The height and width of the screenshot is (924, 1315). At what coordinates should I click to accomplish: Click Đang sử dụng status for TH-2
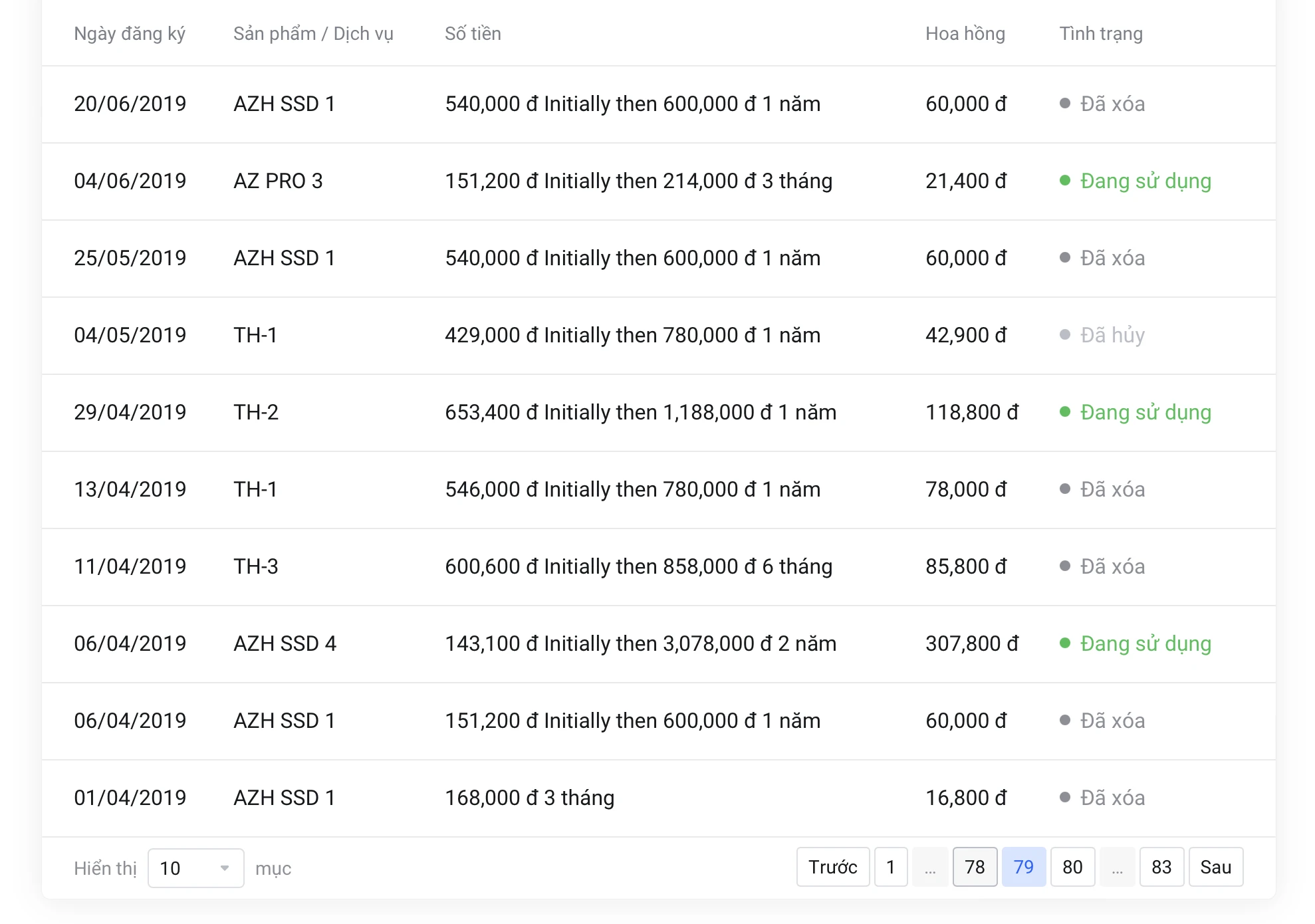1136,412
